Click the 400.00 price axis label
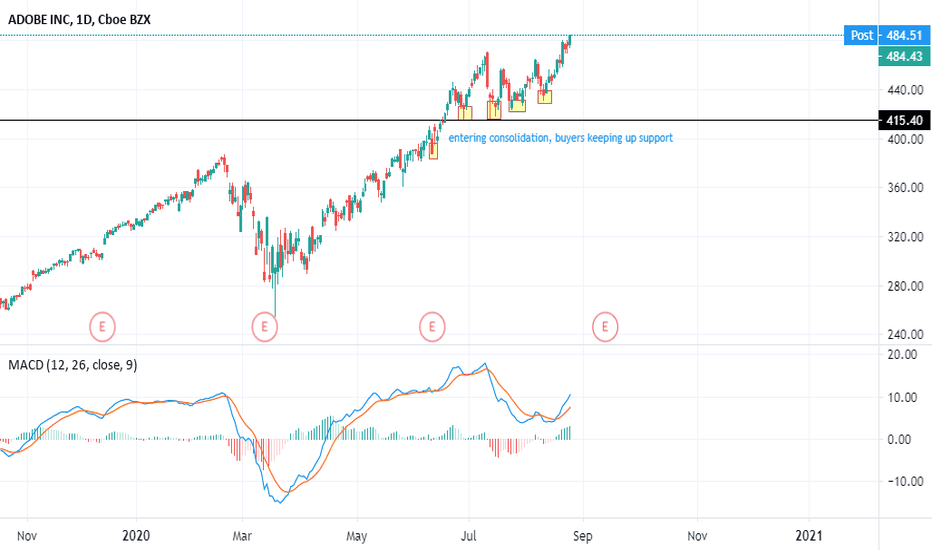Screen dimensions: 932x550 click(905, 139)
